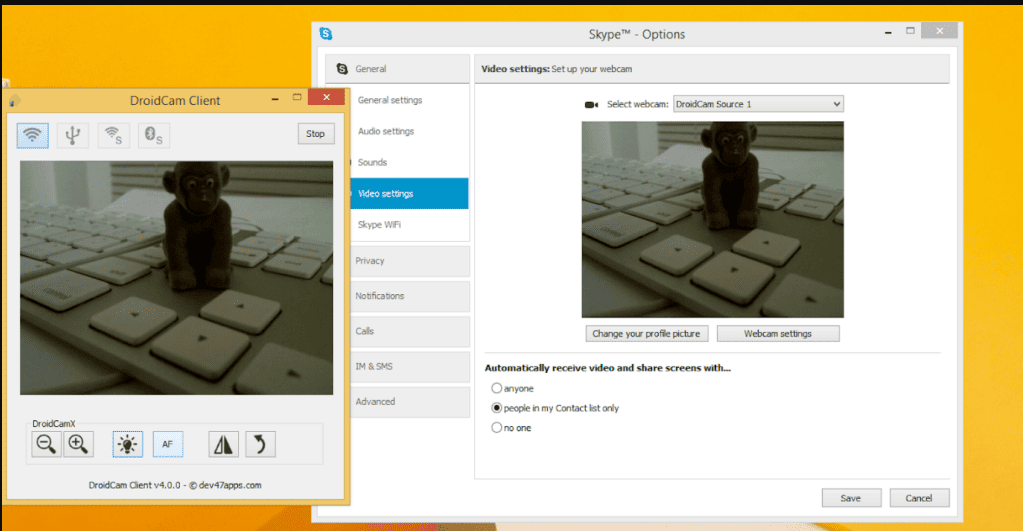Select WiFi server mode icon in DroidCam

click(x=114, y=135)
